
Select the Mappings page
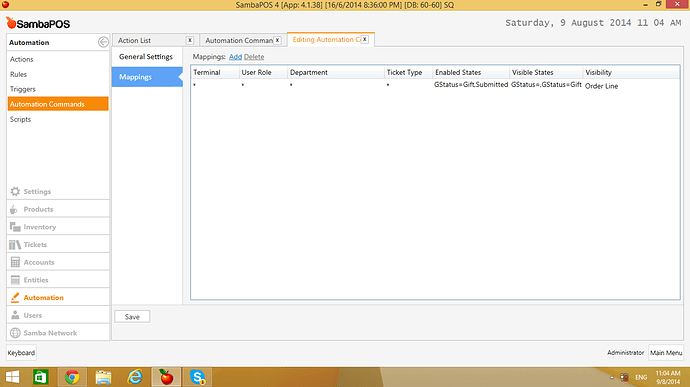pos(147,77)
